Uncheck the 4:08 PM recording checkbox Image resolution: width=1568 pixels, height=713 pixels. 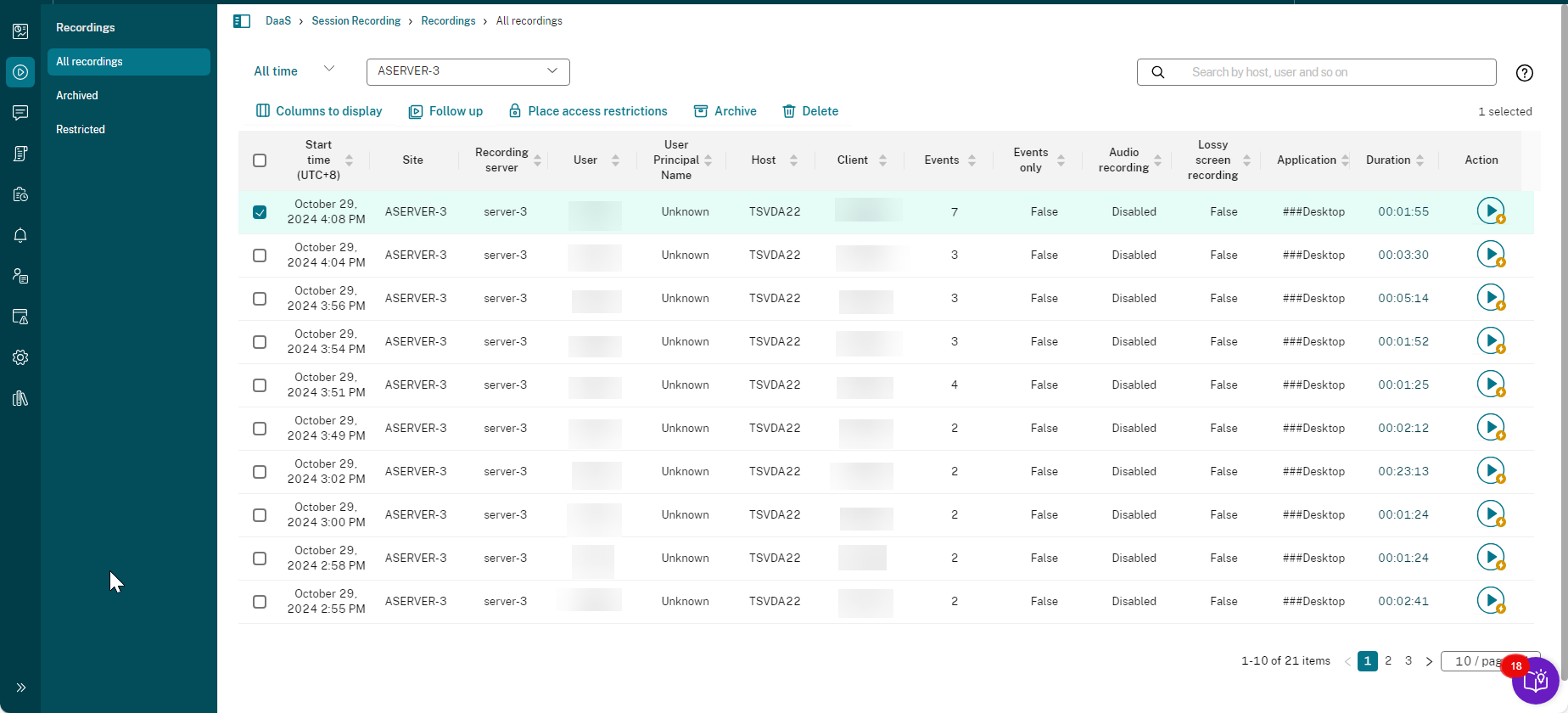click(260, 212)
